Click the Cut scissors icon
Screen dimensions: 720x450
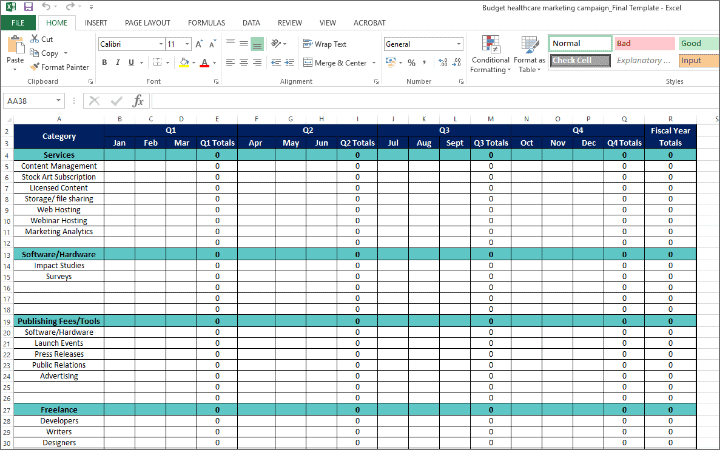(x=34, y=39)
